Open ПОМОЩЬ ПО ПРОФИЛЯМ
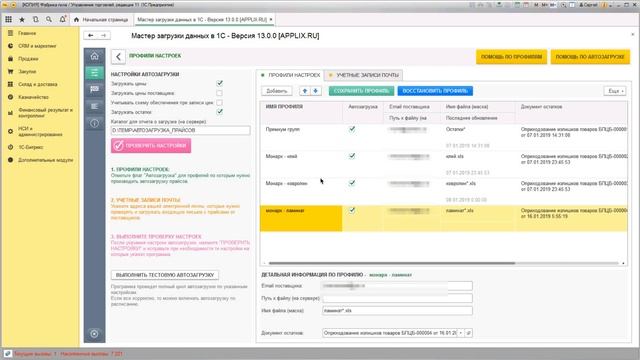This screenshot has height=360, width=640. [511, 57]
